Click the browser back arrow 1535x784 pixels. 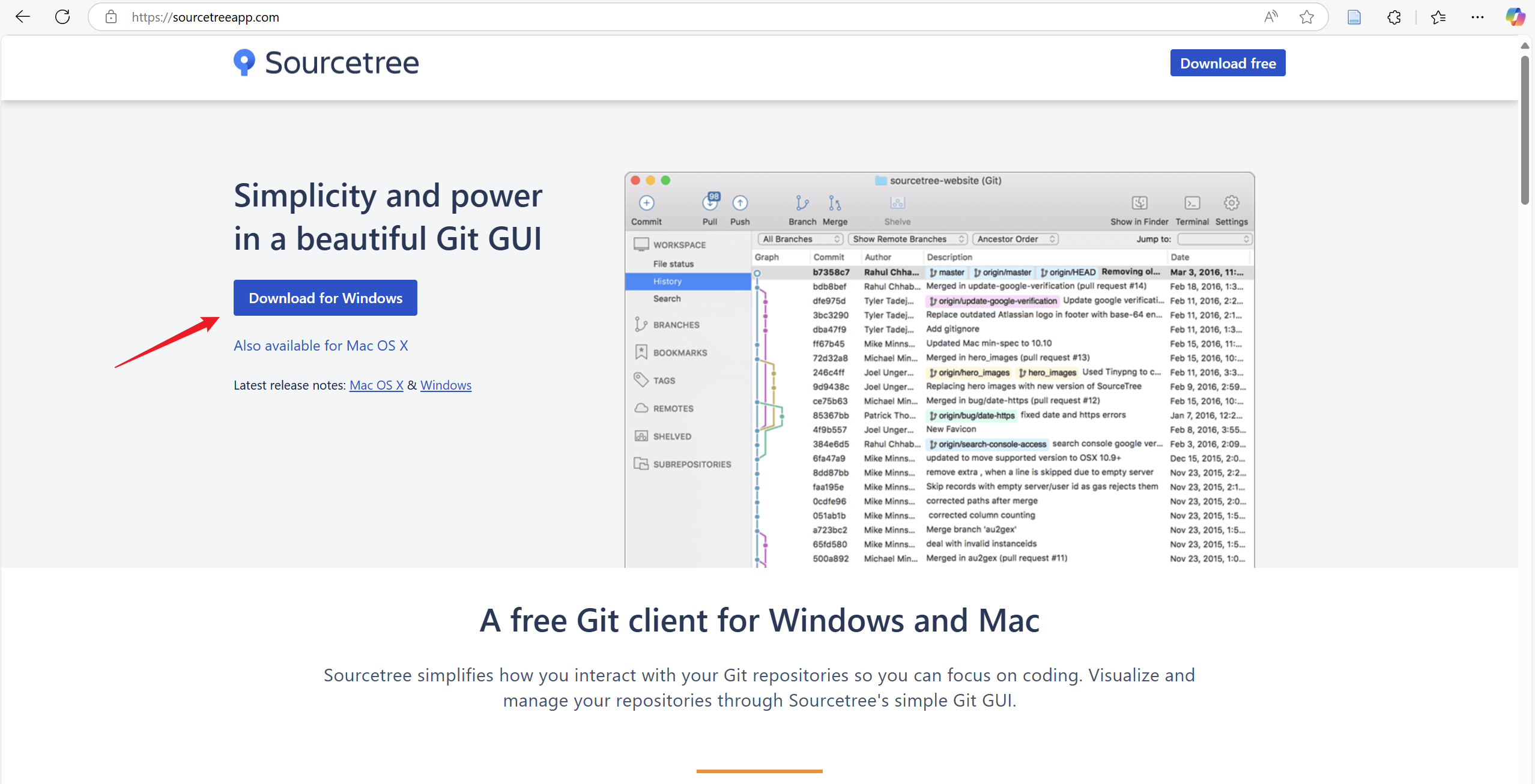pos(23,17)
